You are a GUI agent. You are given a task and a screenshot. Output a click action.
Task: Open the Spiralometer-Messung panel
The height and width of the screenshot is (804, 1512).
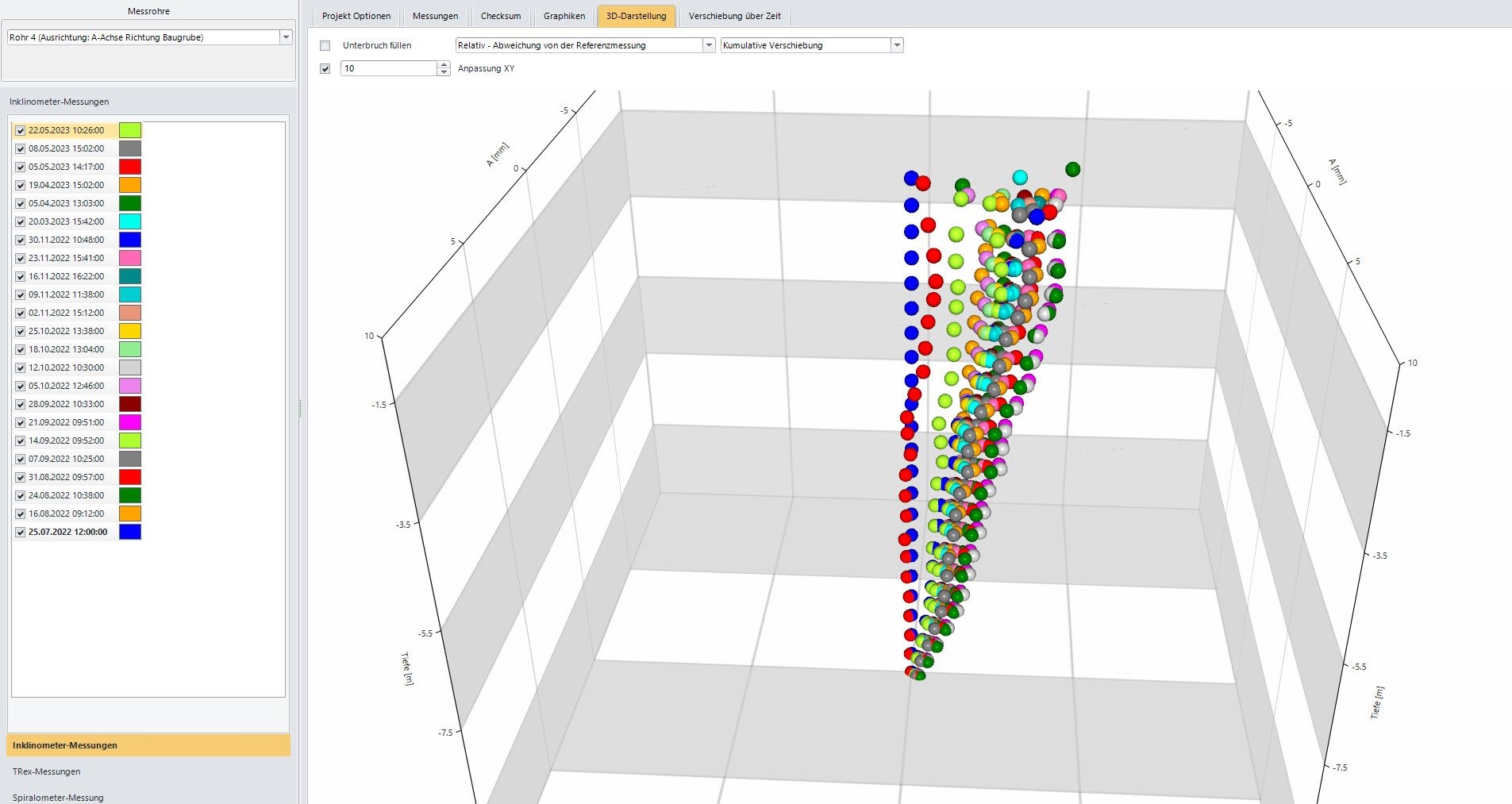(58, 797)
